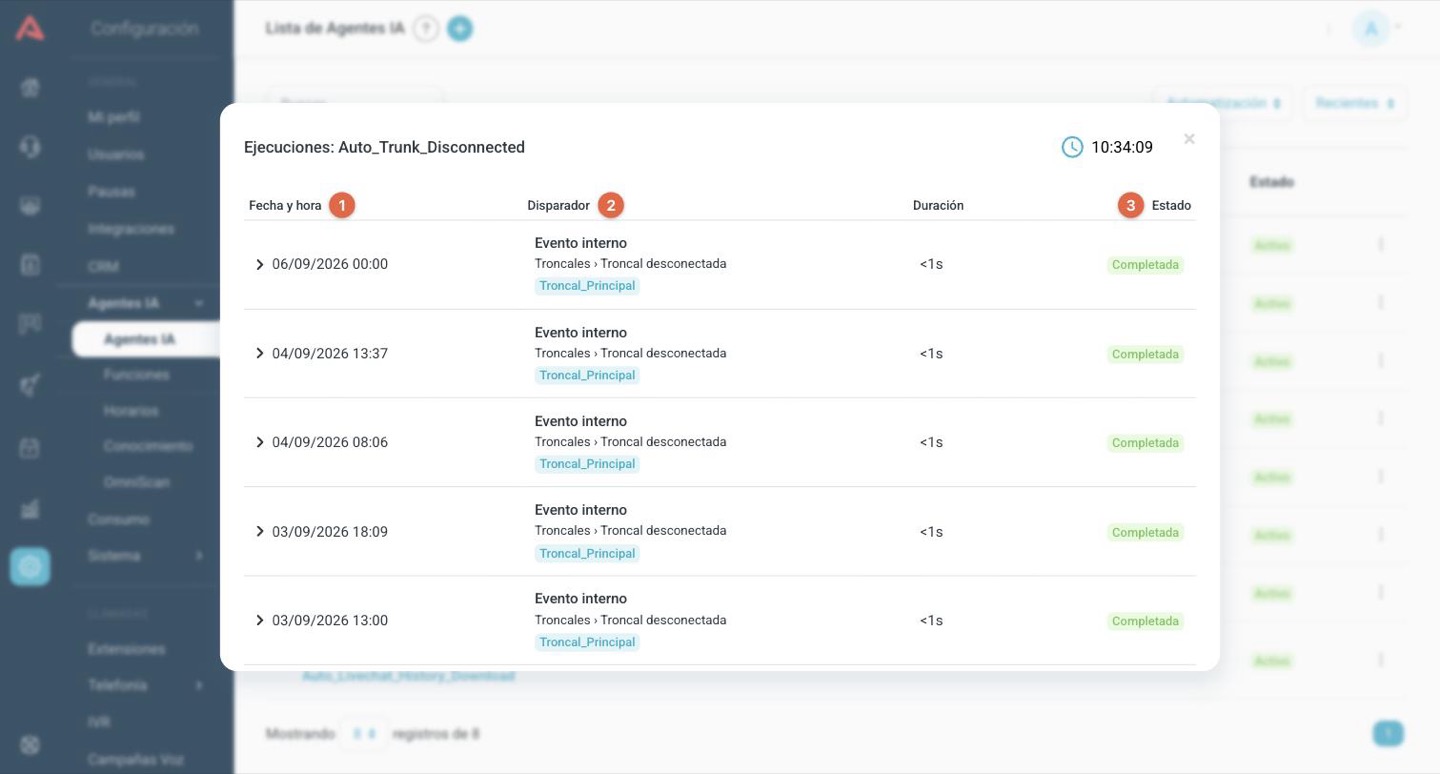Click the Ejecuciones: Auto_Trunk_Disconnected title
Screen dimensions: 1440x774
pyautogui.click(x=384, y=147)
